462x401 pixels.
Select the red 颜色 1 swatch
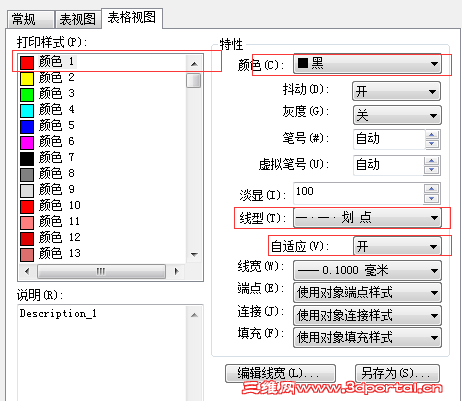click(27, 62)
